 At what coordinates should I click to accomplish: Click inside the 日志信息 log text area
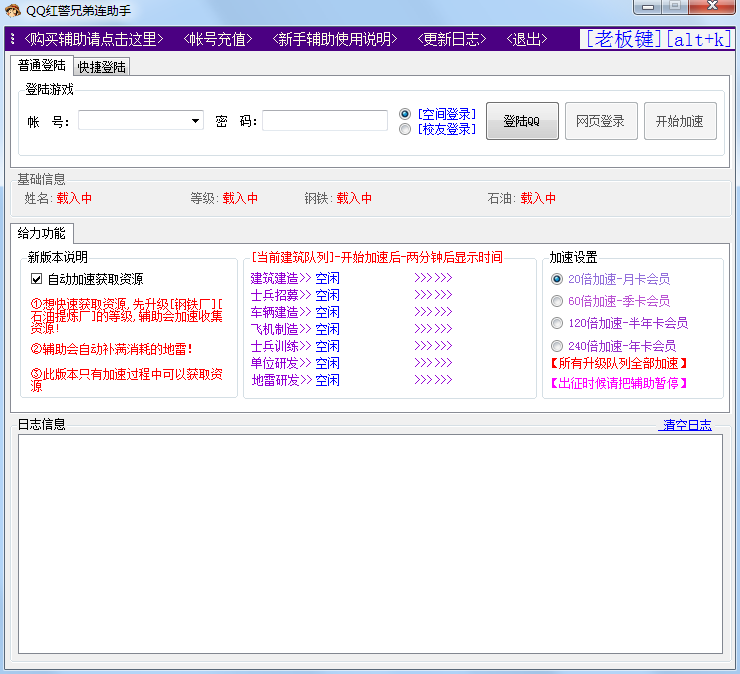click(x=370, y=544)
